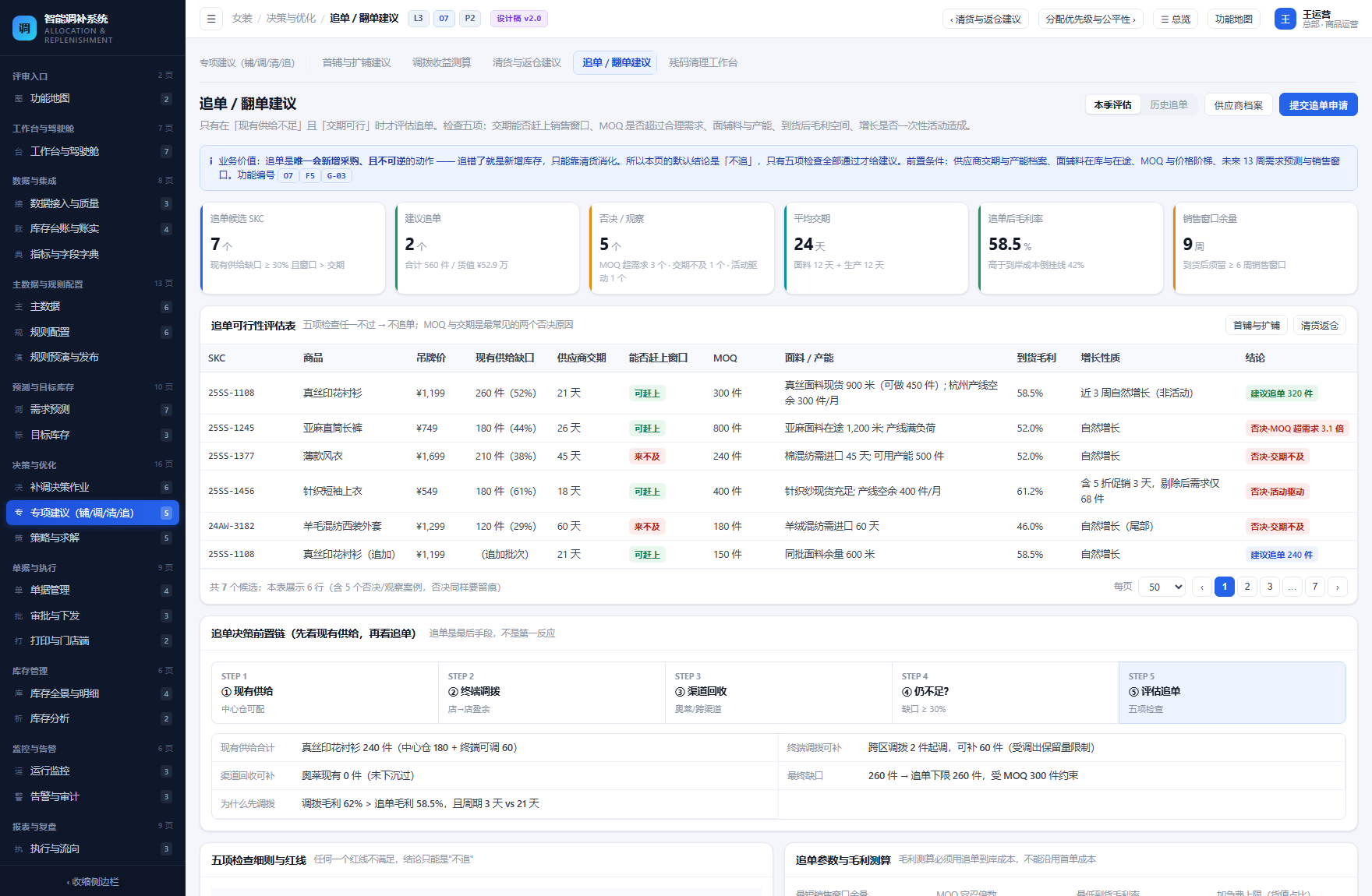Click 首铺与扩铺 button in table header
The height and width of the screenshot is (896, 1372).
[1257, 326]
